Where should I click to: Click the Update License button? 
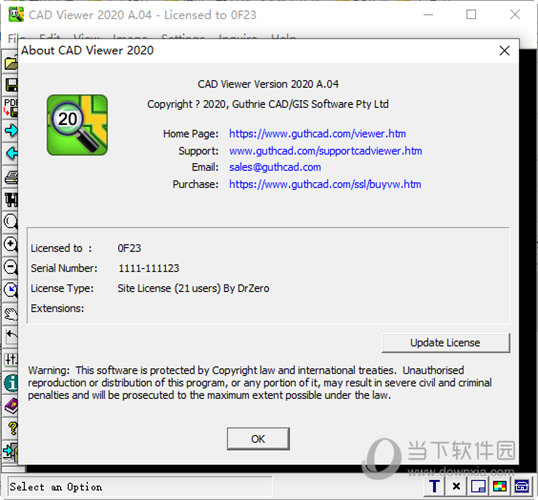pyautogui.click(x=445, y=343)
